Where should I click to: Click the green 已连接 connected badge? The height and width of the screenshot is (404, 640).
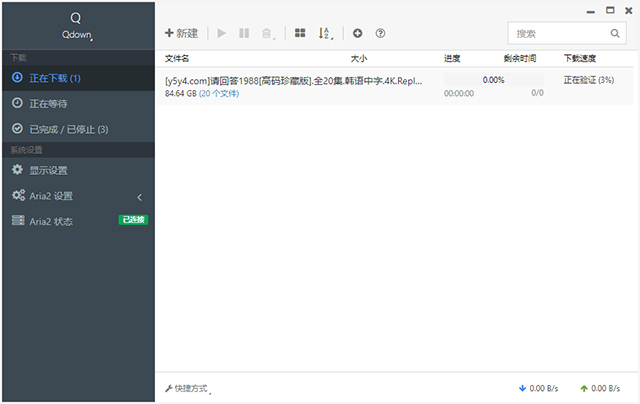click(133, 220)
